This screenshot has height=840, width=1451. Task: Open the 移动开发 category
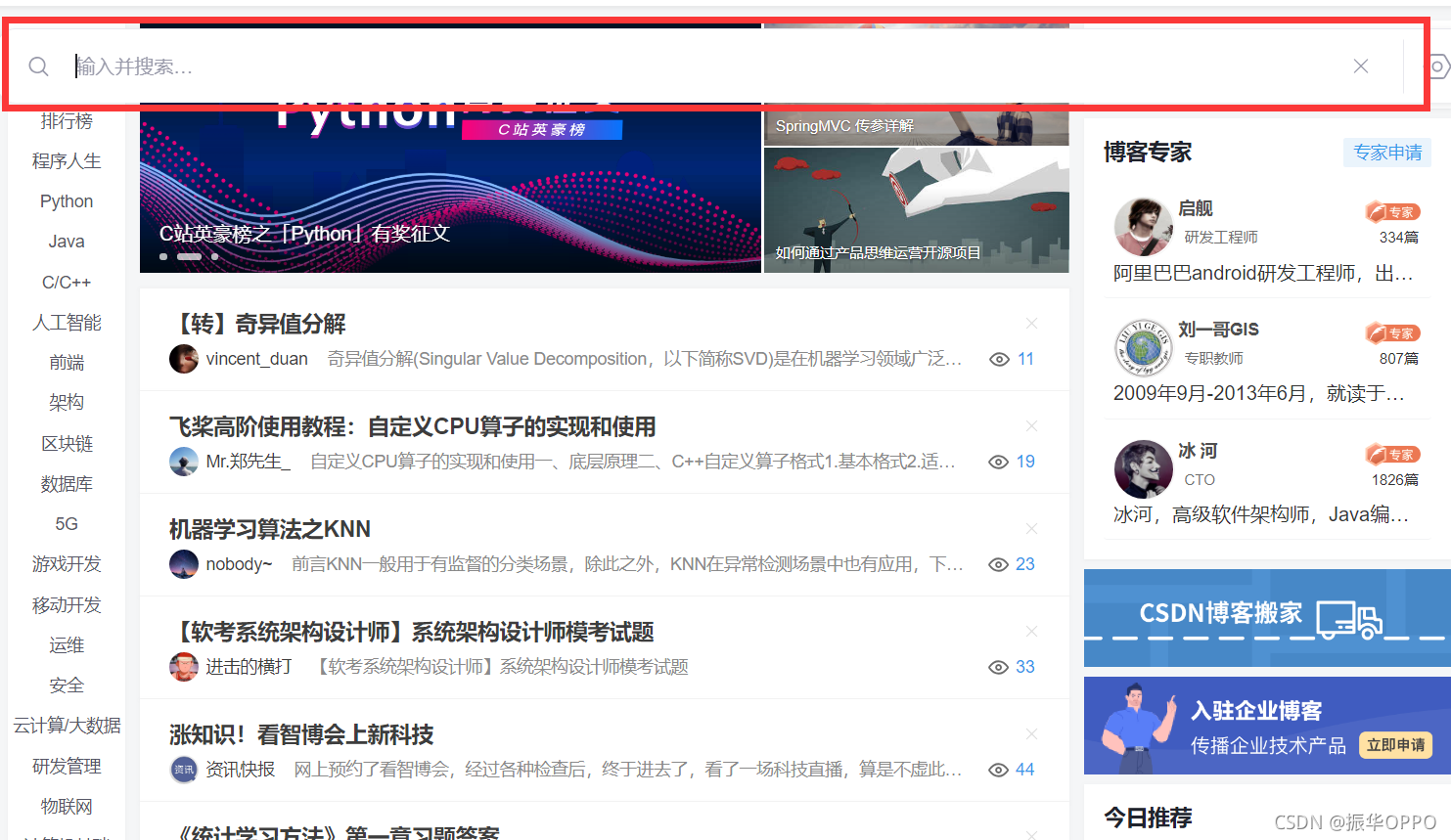(67, 605)
